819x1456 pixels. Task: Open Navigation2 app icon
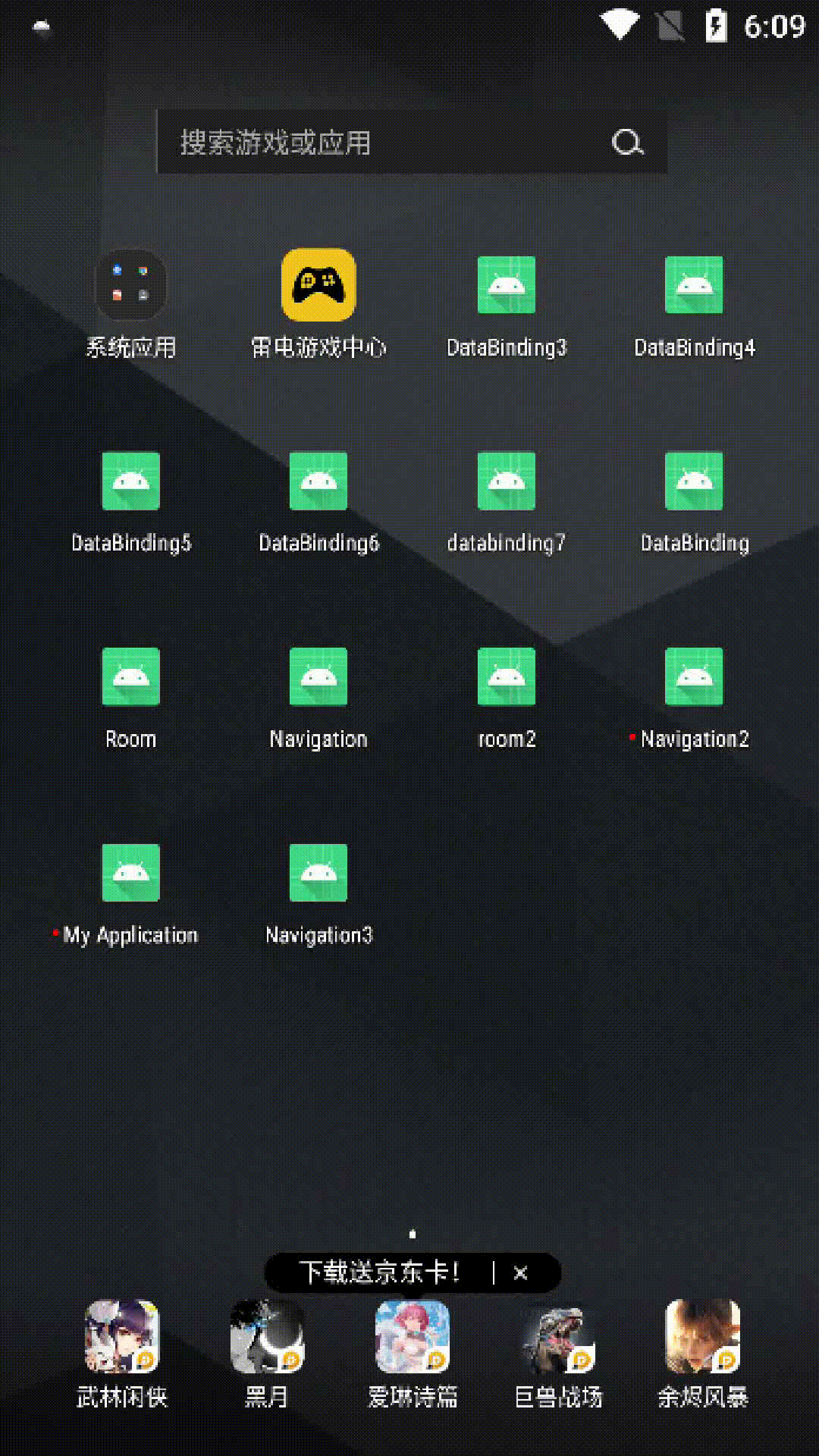click(x=694, y=676)
